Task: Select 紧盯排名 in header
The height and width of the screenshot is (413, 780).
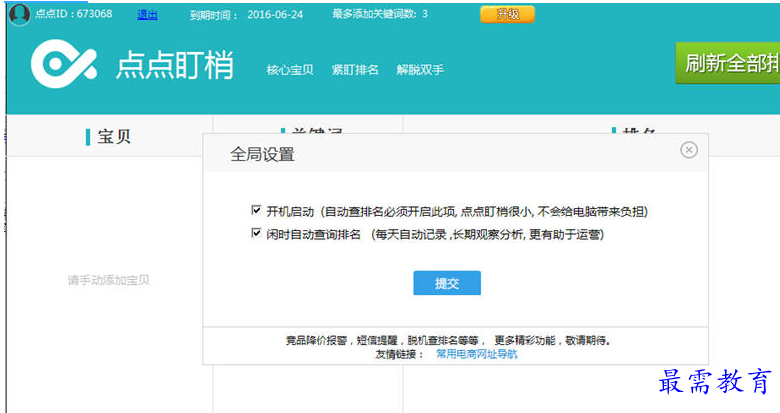Action: pyautogui.click(x=355, y=70)
